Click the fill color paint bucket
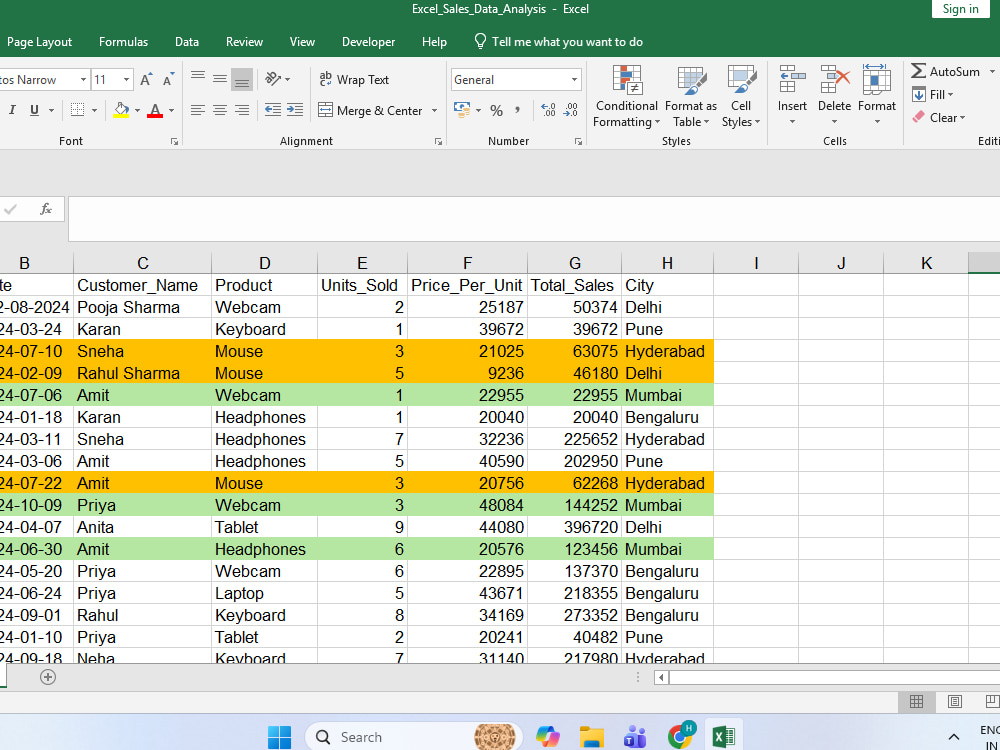The width and height of the screenshot is (1000, 750). pos(121,110)
